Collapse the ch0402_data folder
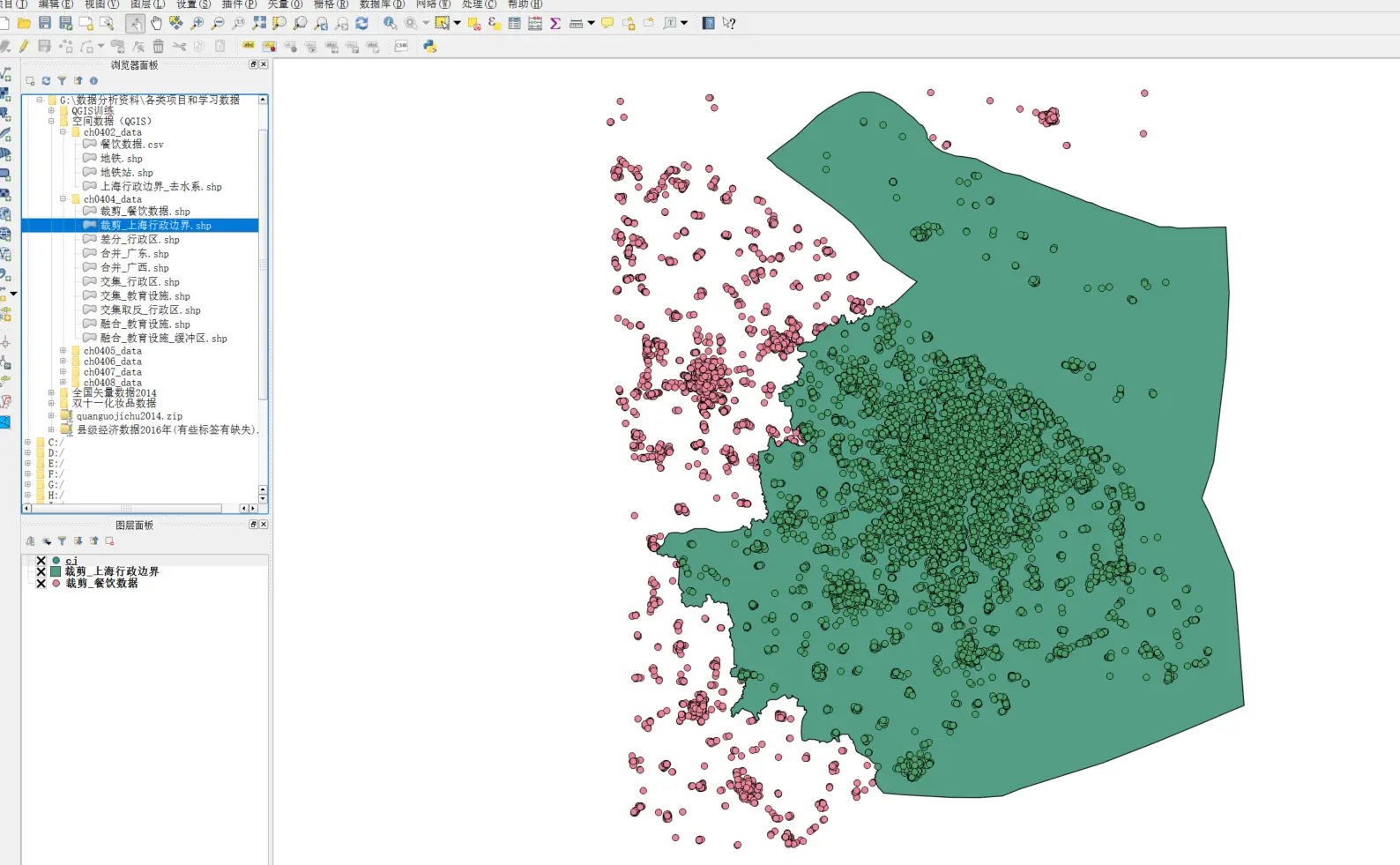Screen dimensions: 1400x865 click(x=63, y=132)
